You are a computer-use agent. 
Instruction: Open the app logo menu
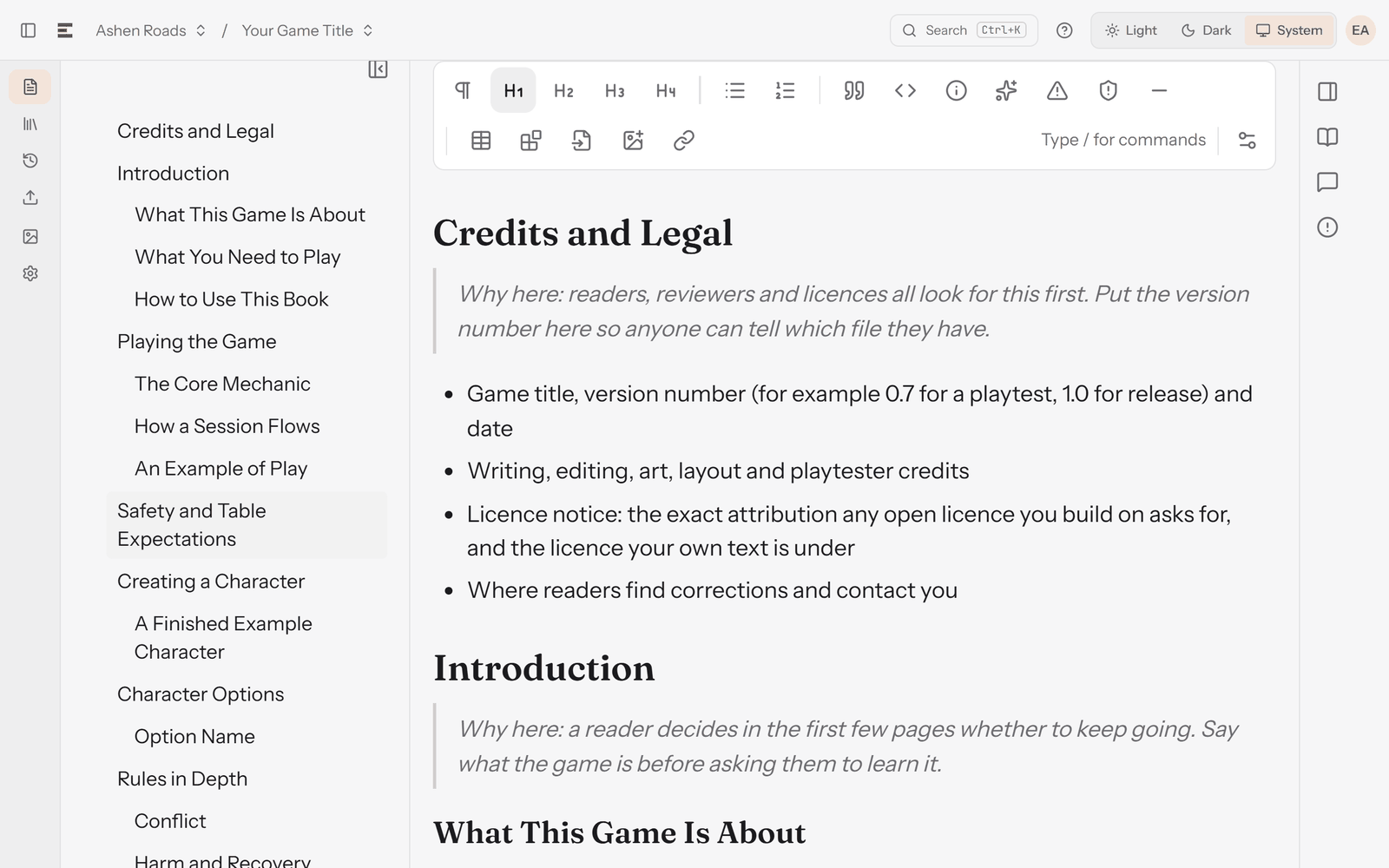pyautogui.click(x=65, y=30)
